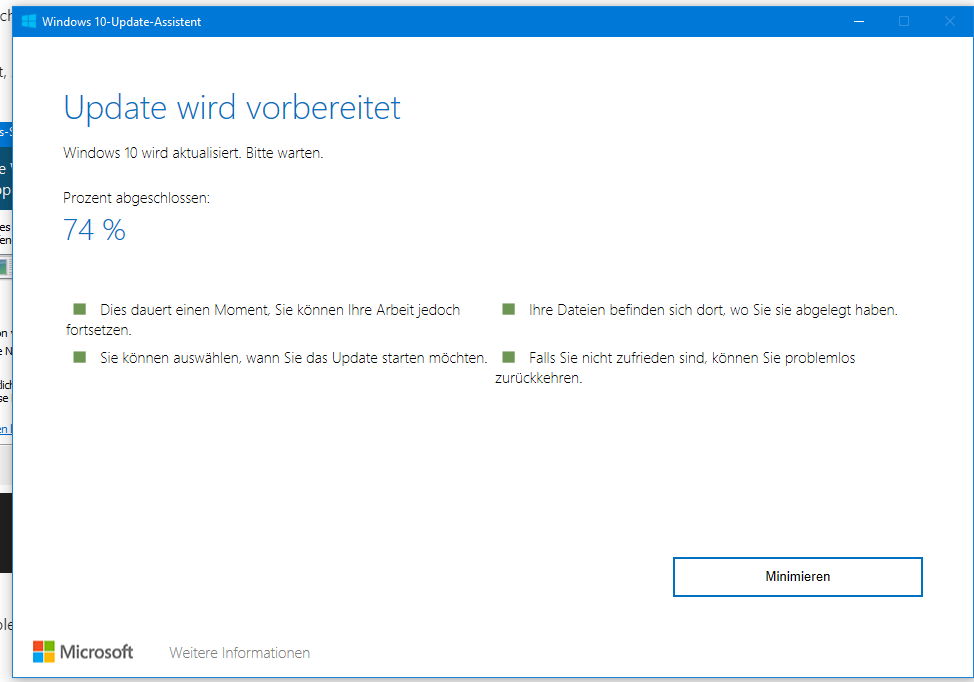The height and width of the screenshot is (682, 974).
Task: Open the 'Weitere Informationen' link
Action: (x=239, y=653)
